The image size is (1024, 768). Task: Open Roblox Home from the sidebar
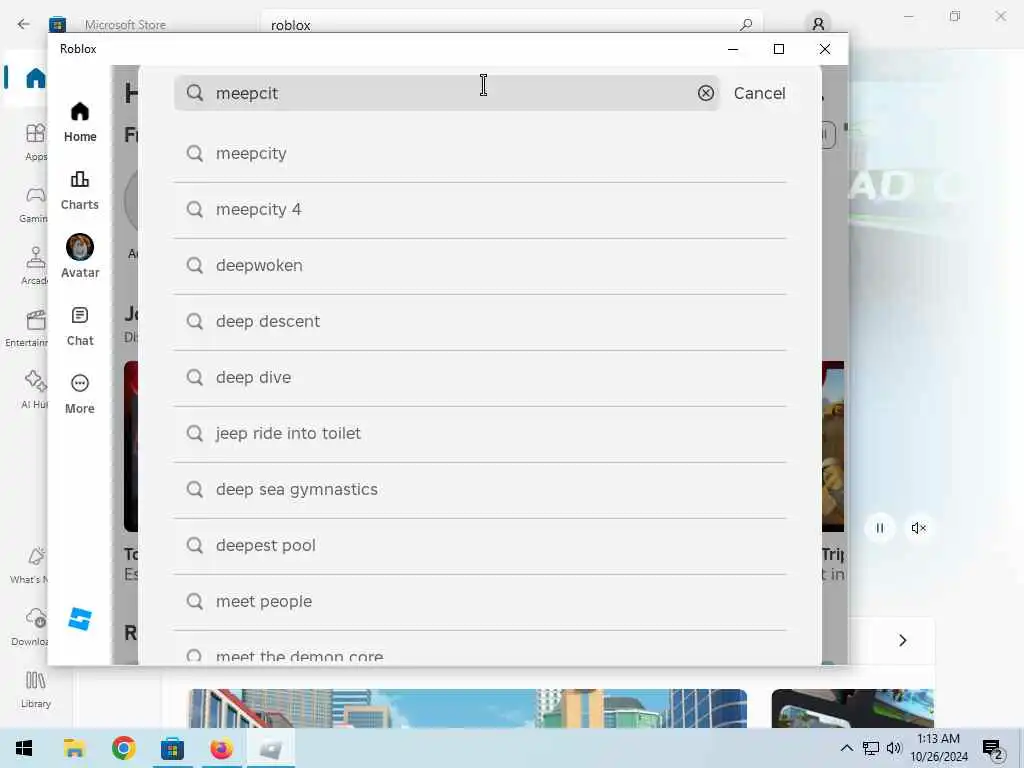[x=80, y=122]
